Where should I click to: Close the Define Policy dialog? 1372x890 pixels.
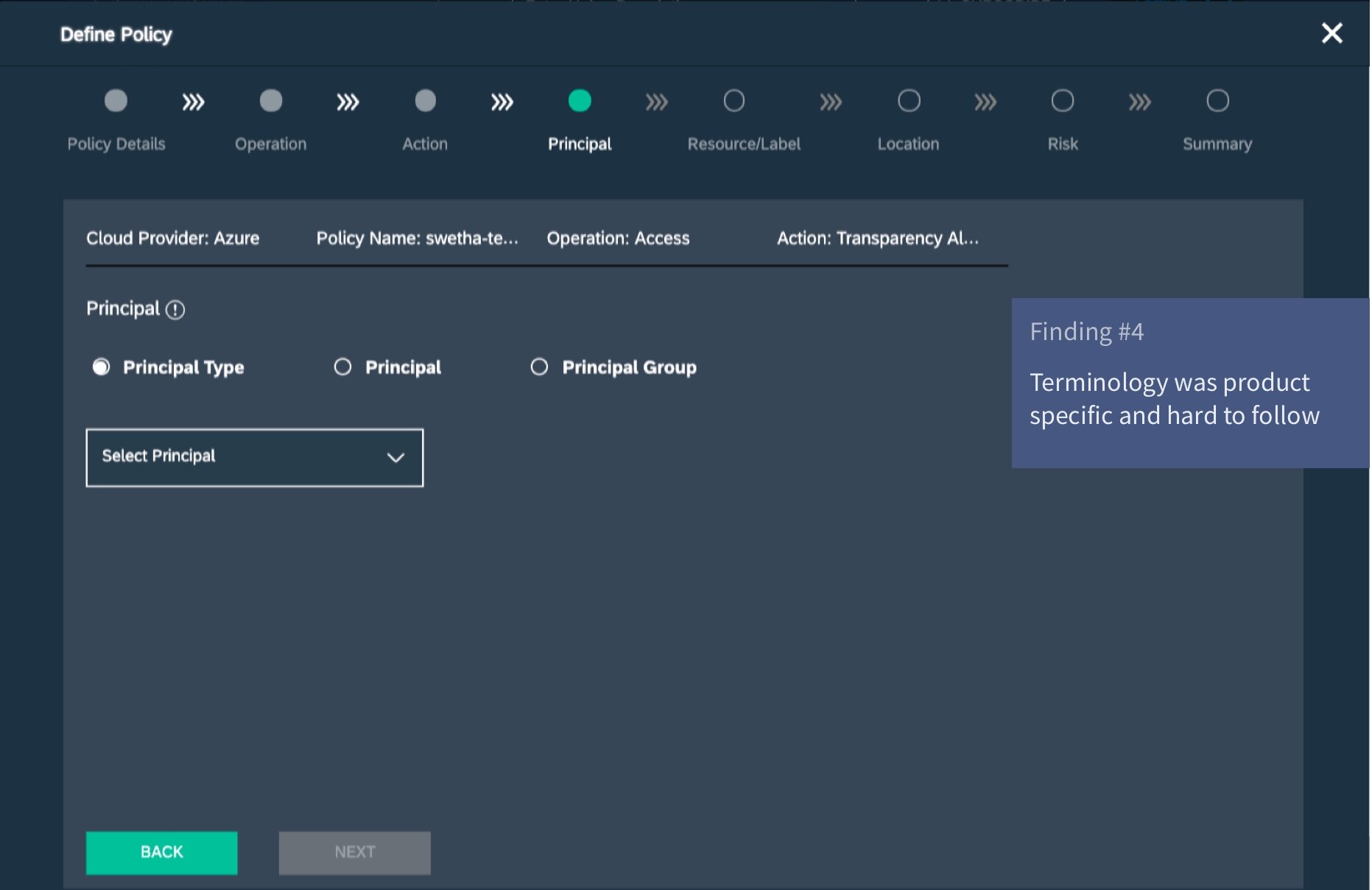click(1331, 33)
